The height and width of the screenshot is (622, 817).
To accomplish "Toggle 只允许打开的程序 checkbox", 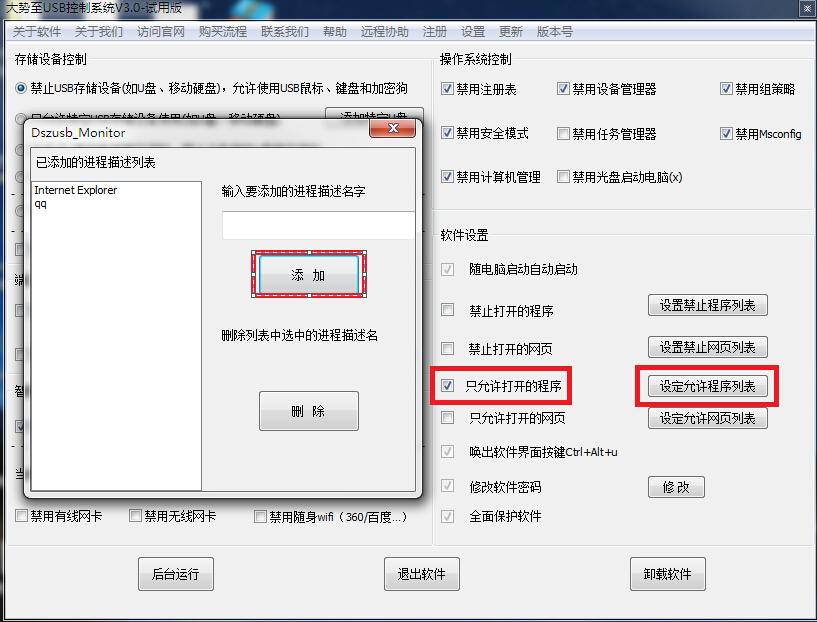I will pos(447,386).
